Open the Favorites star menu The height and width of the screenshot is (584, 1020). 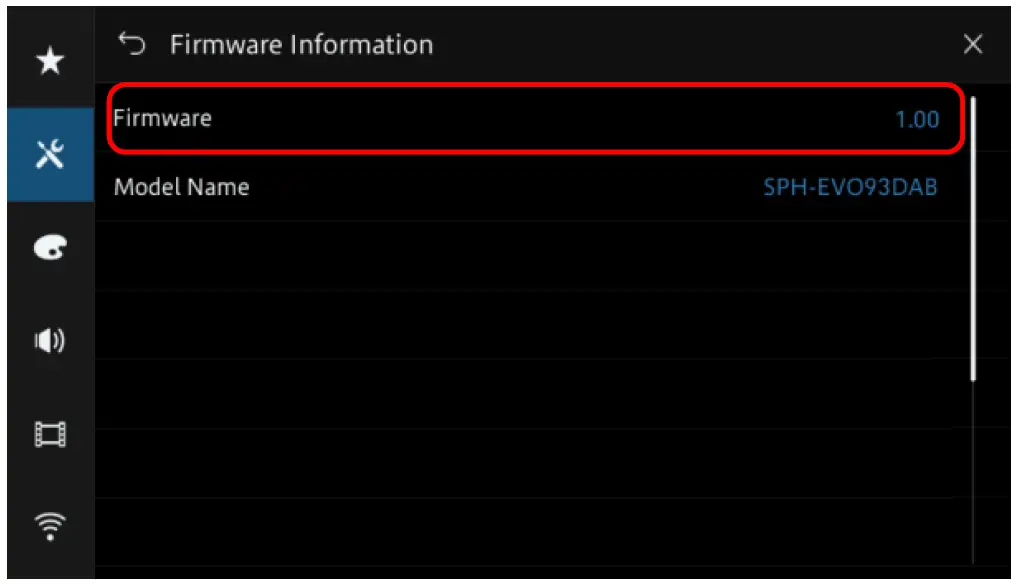(50, 62)
